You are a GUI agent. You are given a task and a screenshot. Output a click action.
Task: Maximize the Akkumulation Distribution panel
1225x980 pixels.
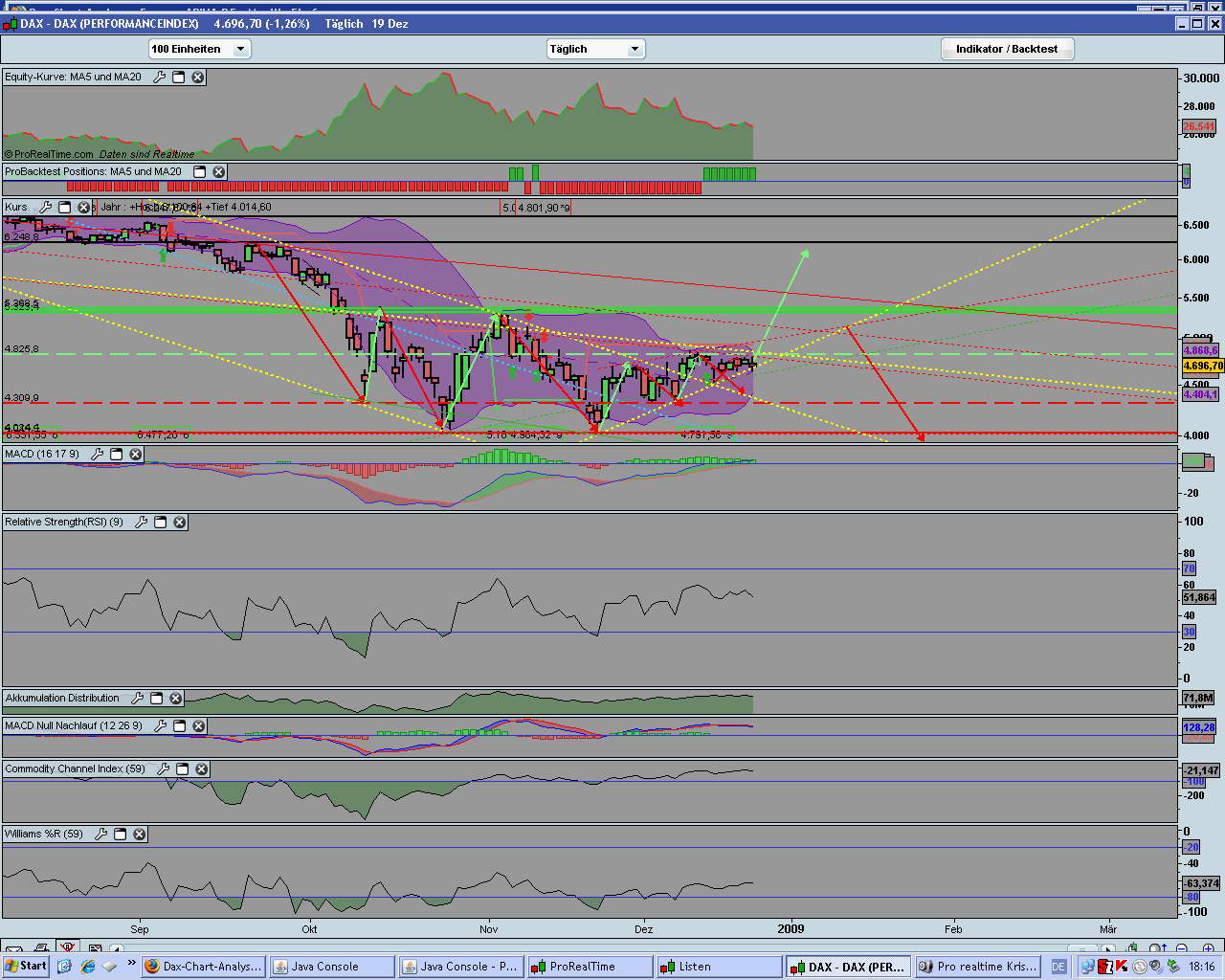coord(157,698)
